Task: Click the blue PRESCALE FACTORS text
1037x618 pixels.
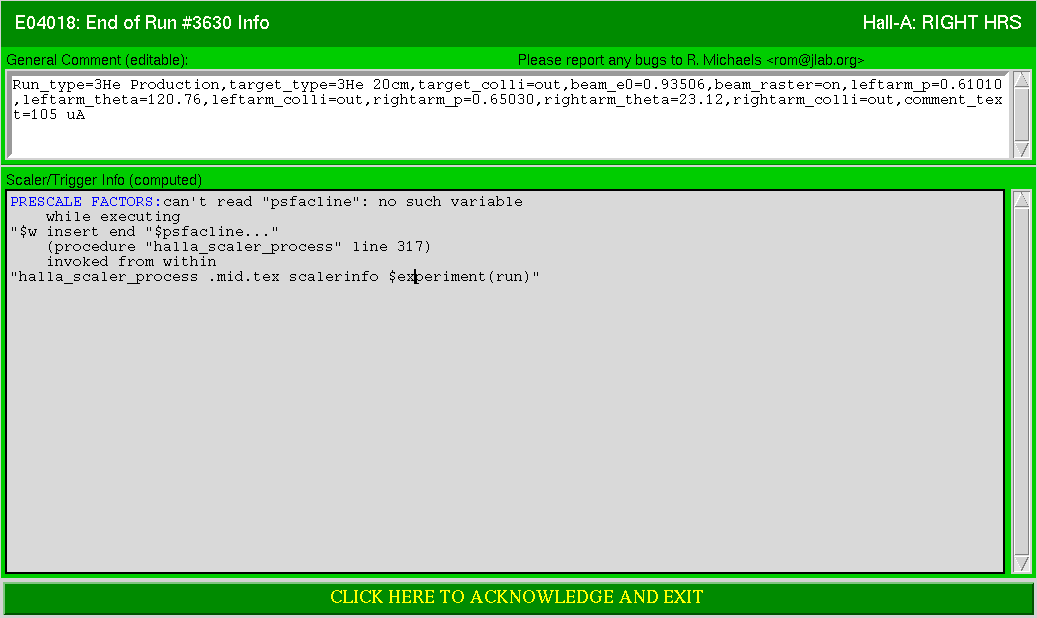Action: pos(86,202)
